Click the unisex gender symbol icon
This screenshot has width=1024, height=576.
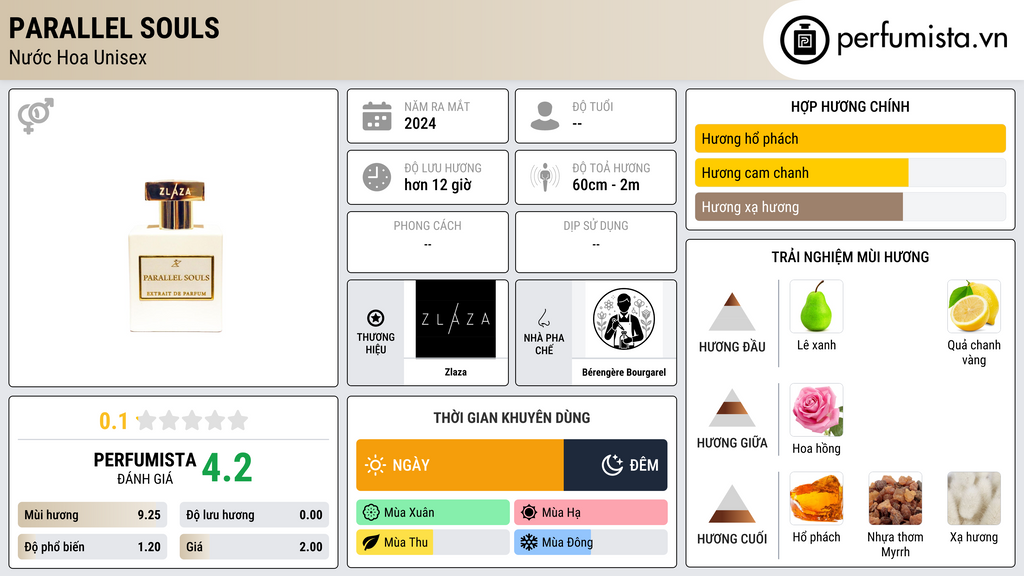[x=36, y=116]
